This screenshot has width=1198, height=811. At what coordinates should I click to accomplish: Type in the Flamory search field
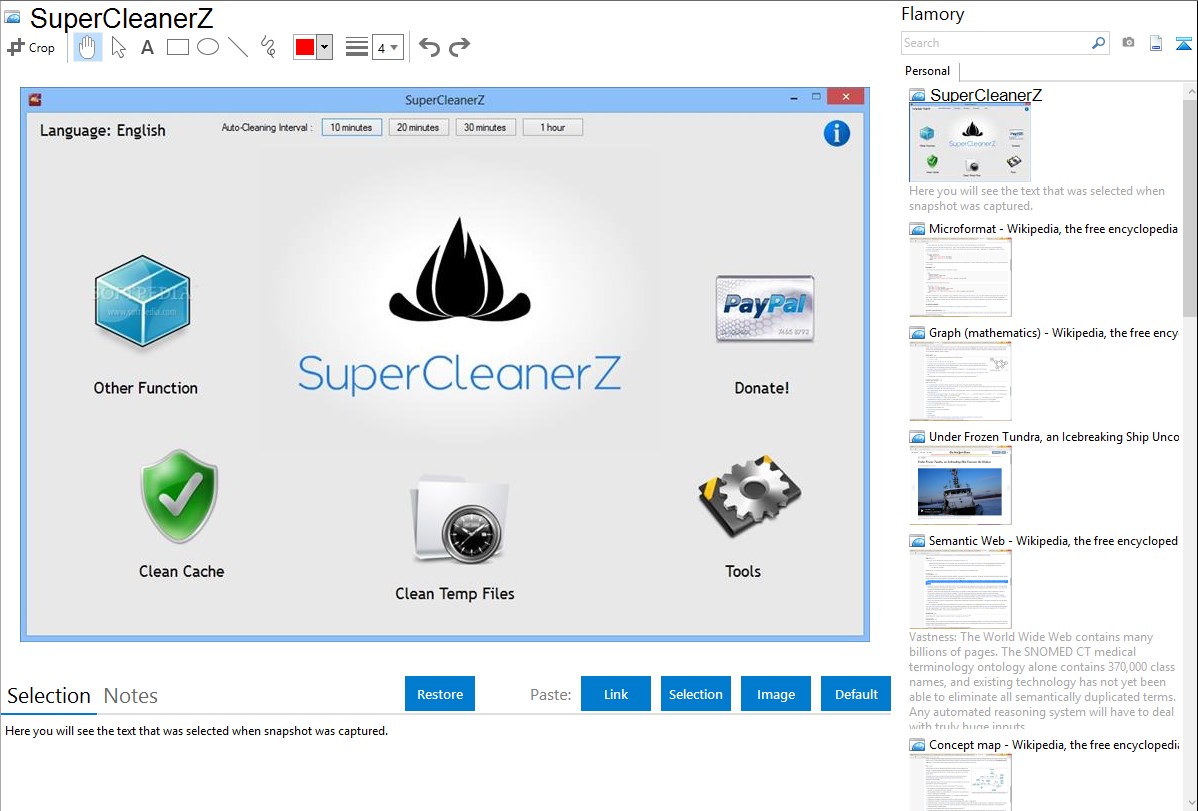point(995,43)
